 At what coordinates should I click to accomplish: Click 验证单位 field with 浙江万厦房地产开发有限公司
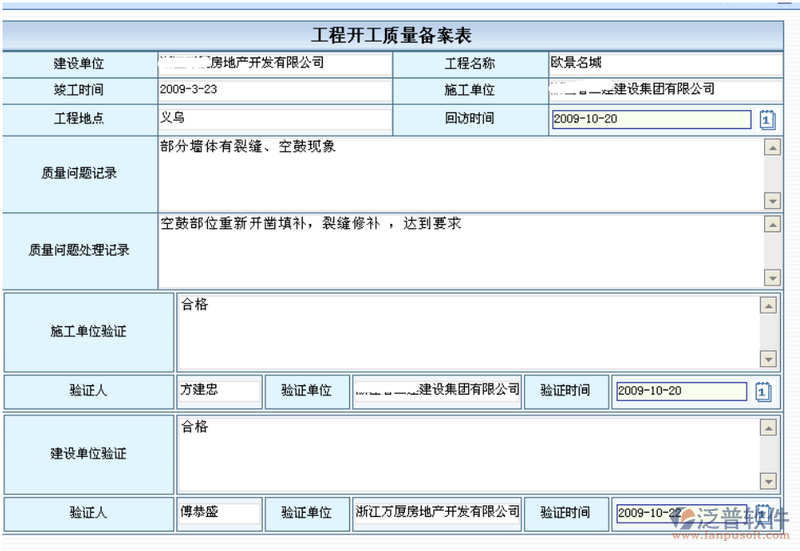click(437, 513)
